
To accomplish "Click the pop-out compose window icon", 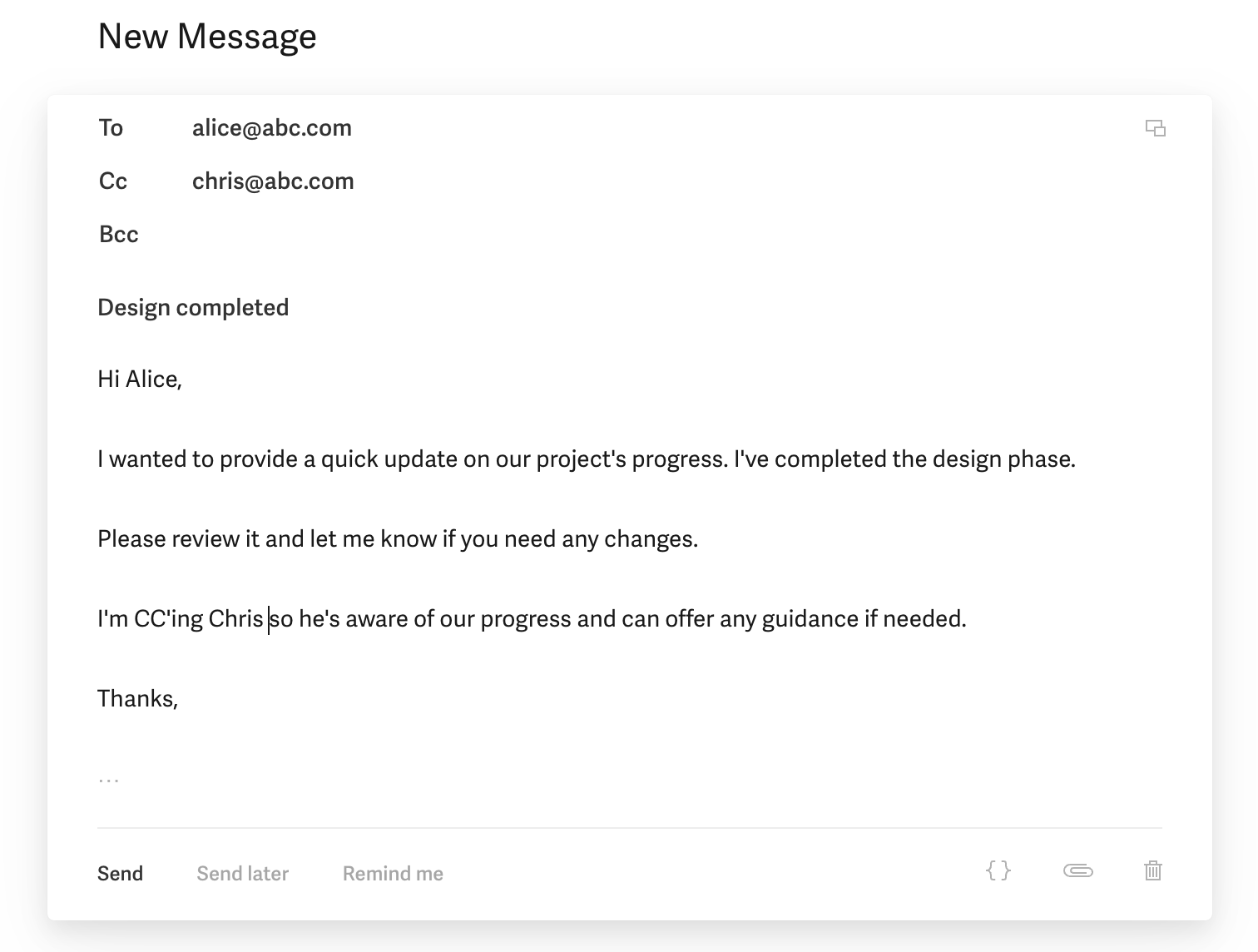I will tap(1155, 128).
